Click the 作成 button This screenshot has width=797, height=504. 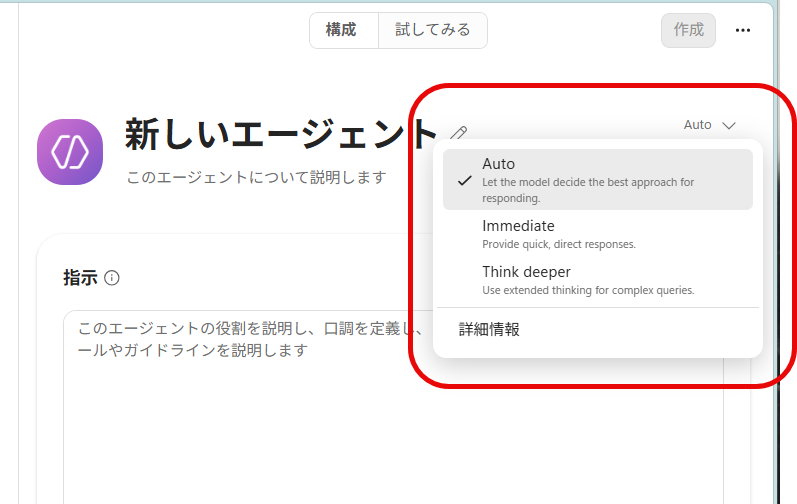[688, 30]
